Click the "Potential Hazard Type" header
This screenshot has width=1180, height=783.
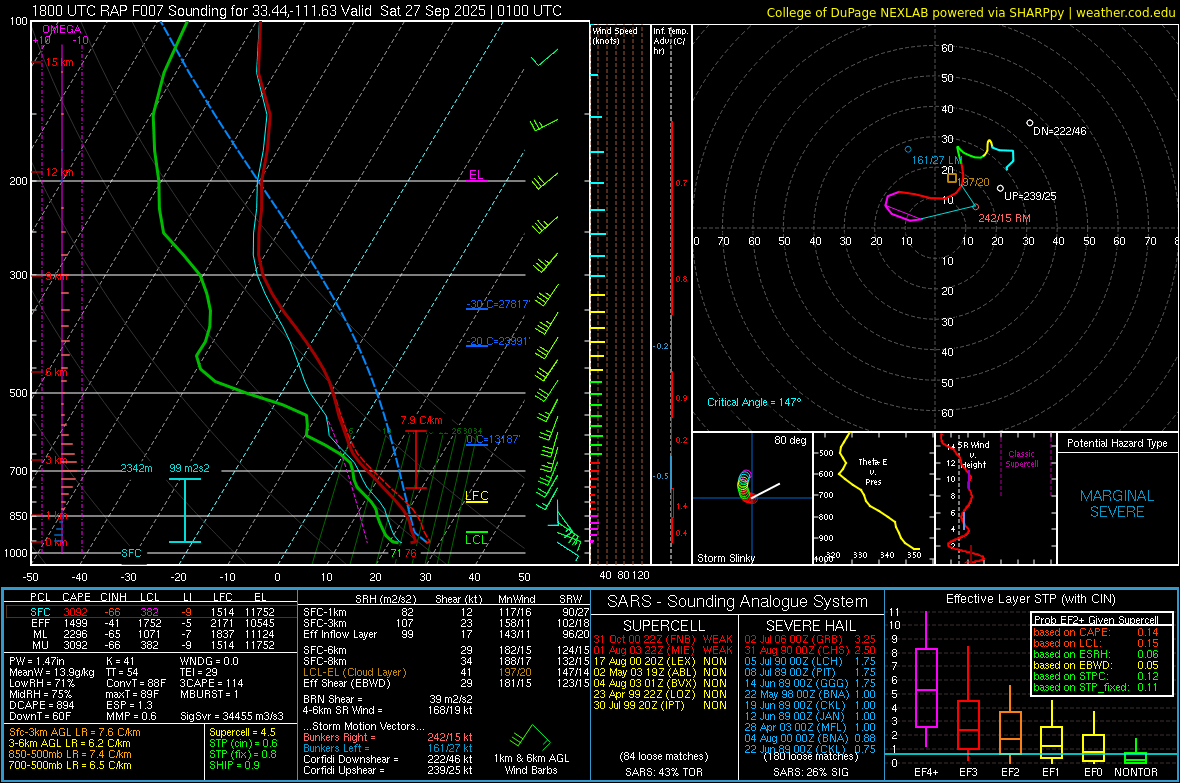[x=1117, y=443]
